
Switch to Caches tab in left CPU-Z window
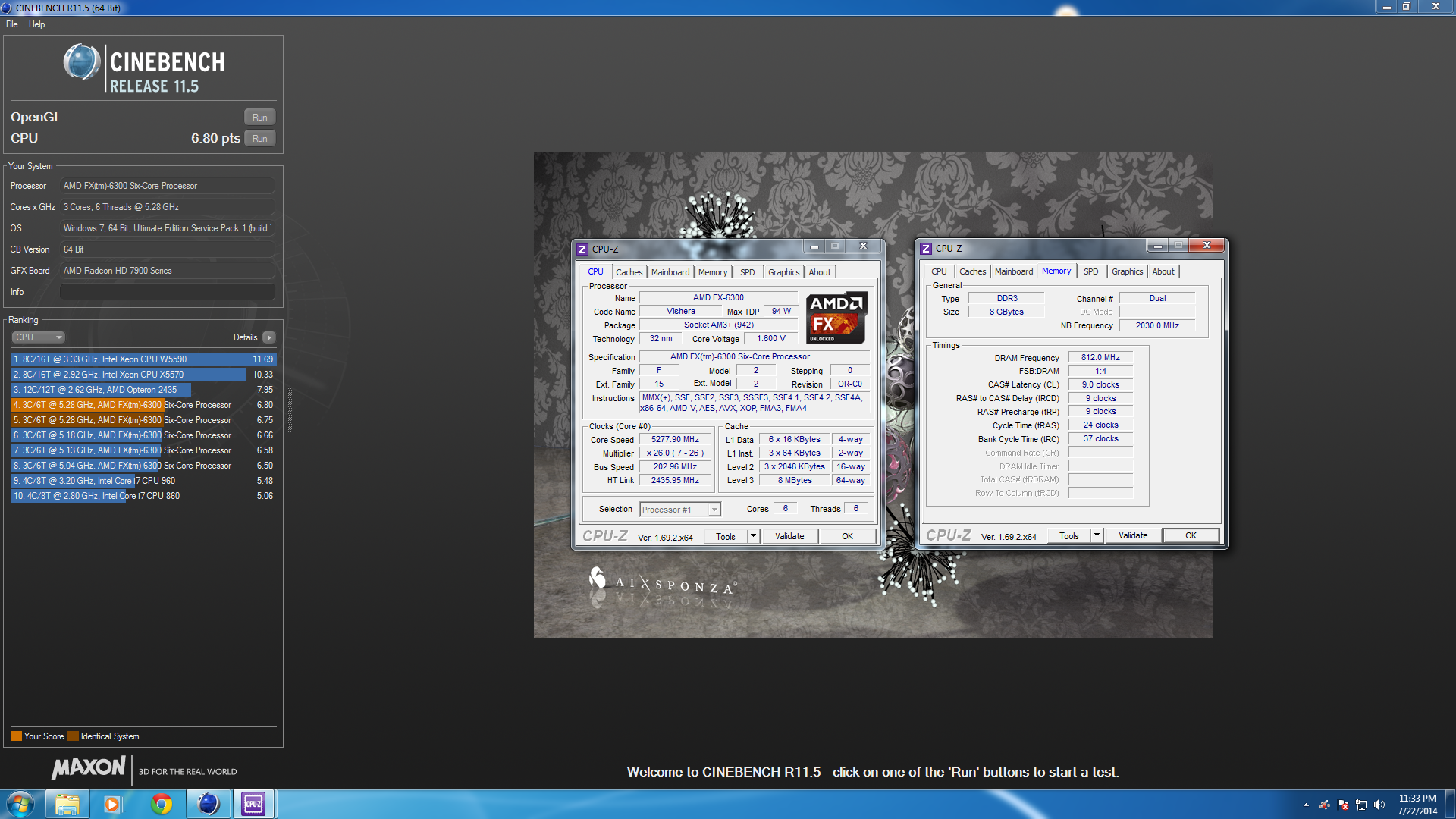pos(629,272)
